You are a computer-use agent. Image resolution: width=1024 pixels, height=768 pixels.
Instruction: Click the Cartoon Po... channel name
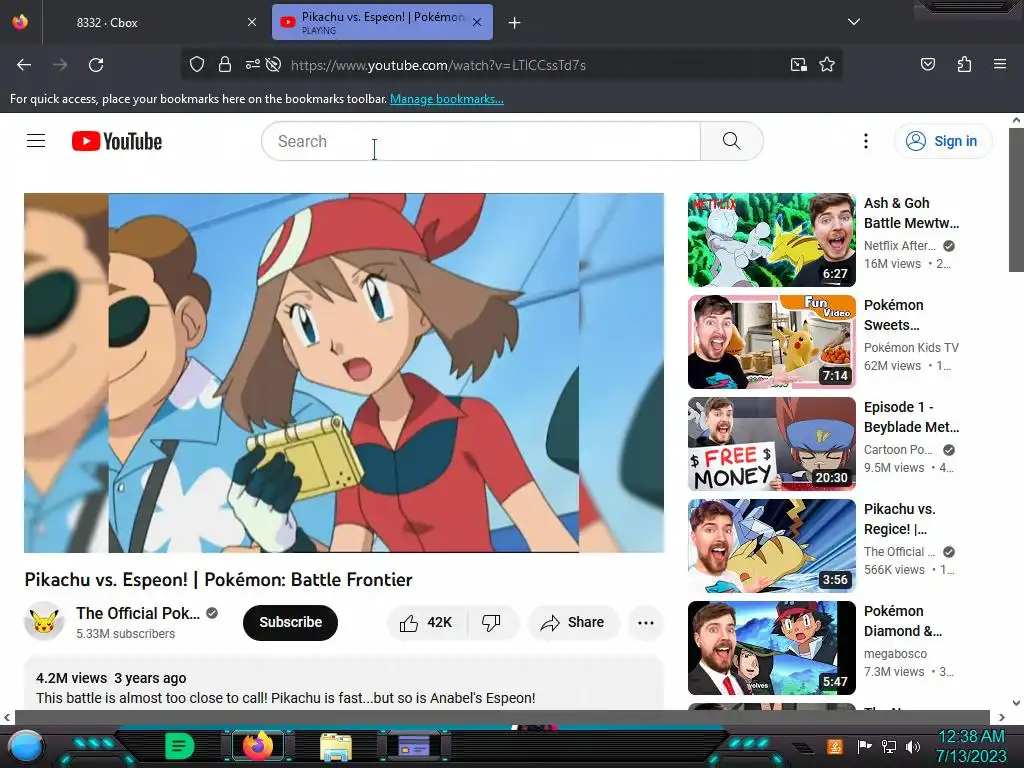pos(899,449)
